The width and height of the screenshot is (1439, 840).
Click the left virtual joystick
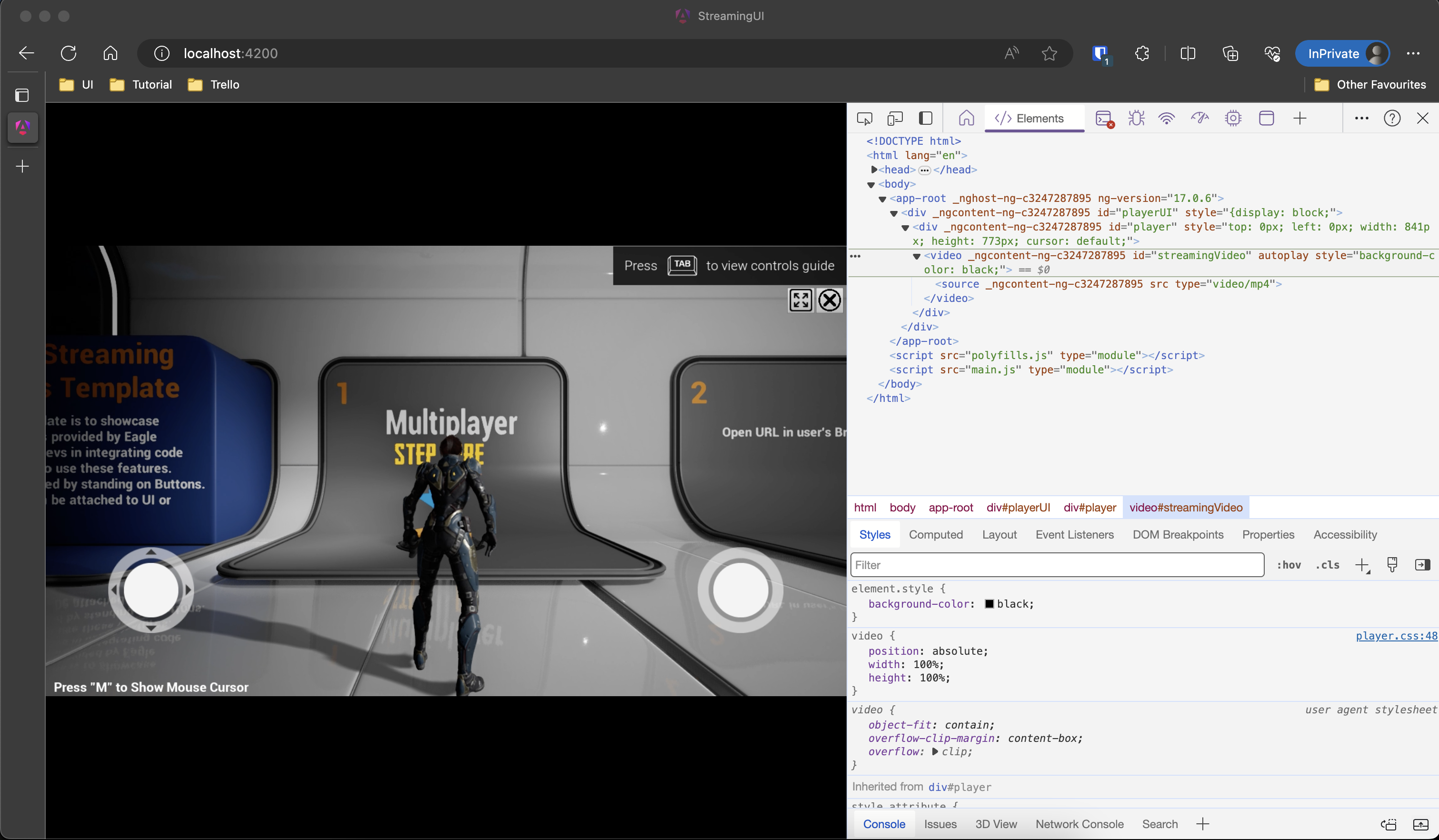151,590
